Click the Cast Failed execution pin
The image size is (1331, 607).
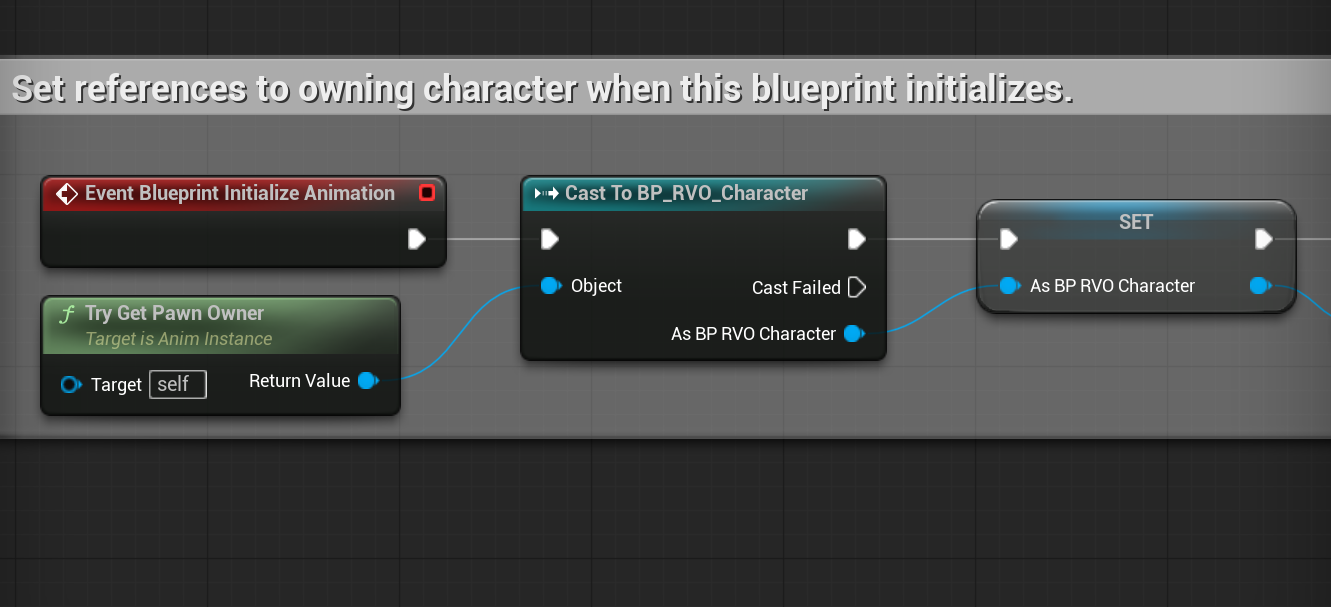coord(856,287)
